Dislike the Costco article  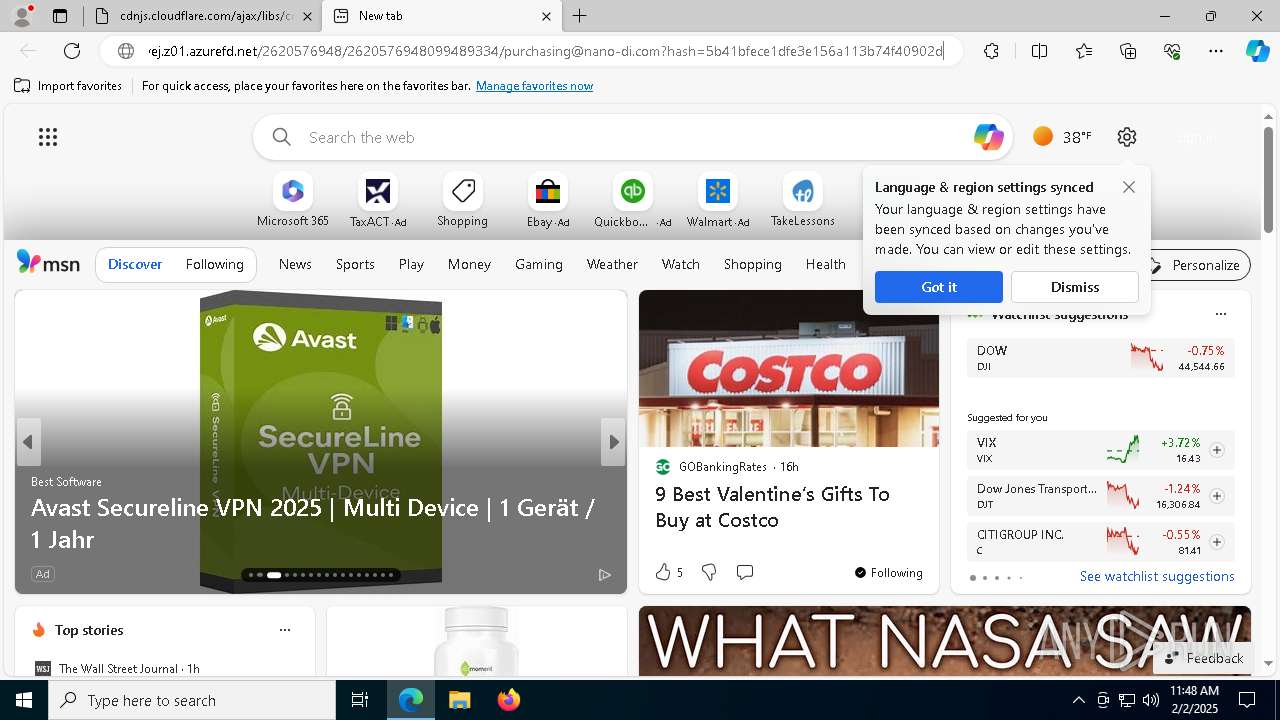(x=709, y=572)
